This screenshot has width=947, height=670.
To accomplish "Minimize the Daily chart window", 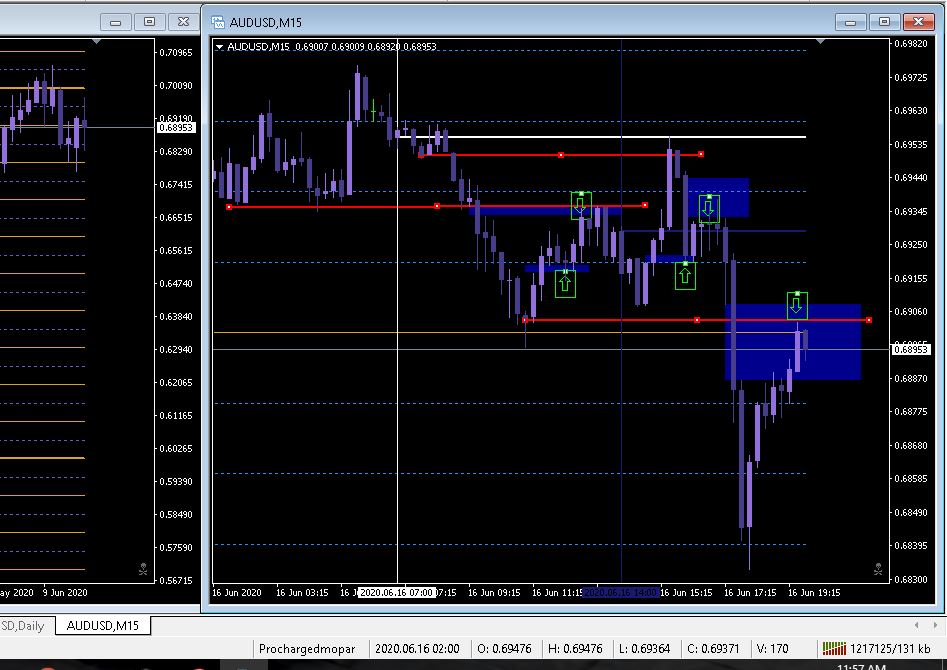I will pos(115,22).
